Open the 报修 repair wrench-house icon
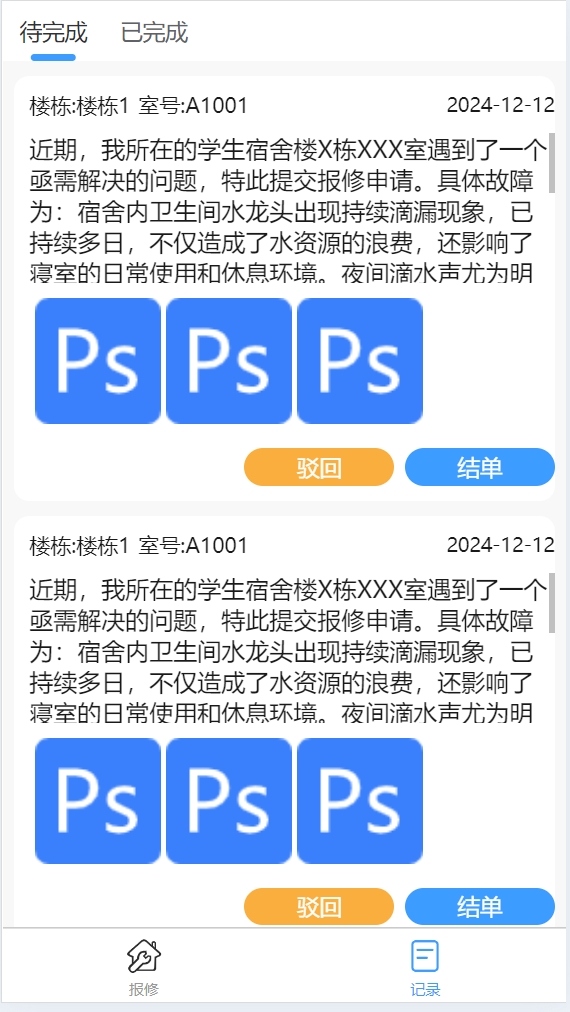 [143, 956]
